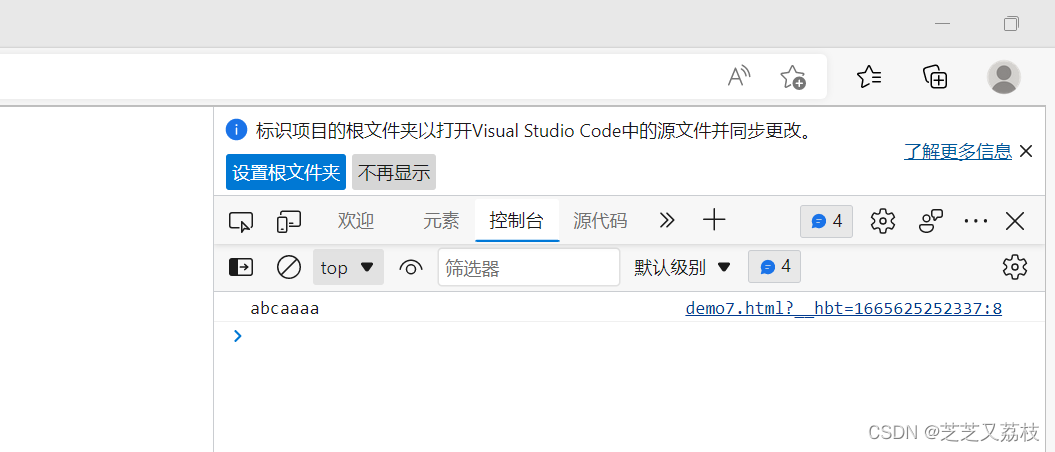Restore down the browser window
The height and width of the screenshot is (452, 1055).
click(x=1011, y=24)
